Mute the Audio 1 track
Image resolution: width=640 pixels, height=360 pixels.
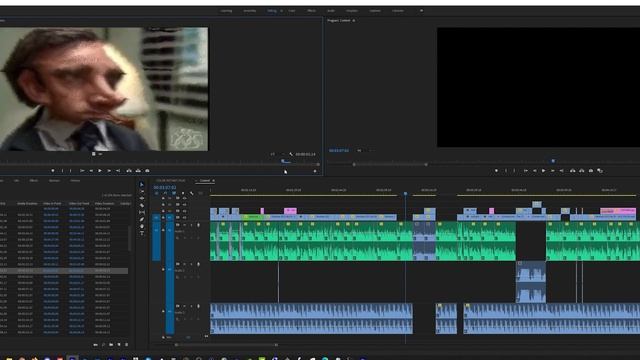click(x=184, y=225)
